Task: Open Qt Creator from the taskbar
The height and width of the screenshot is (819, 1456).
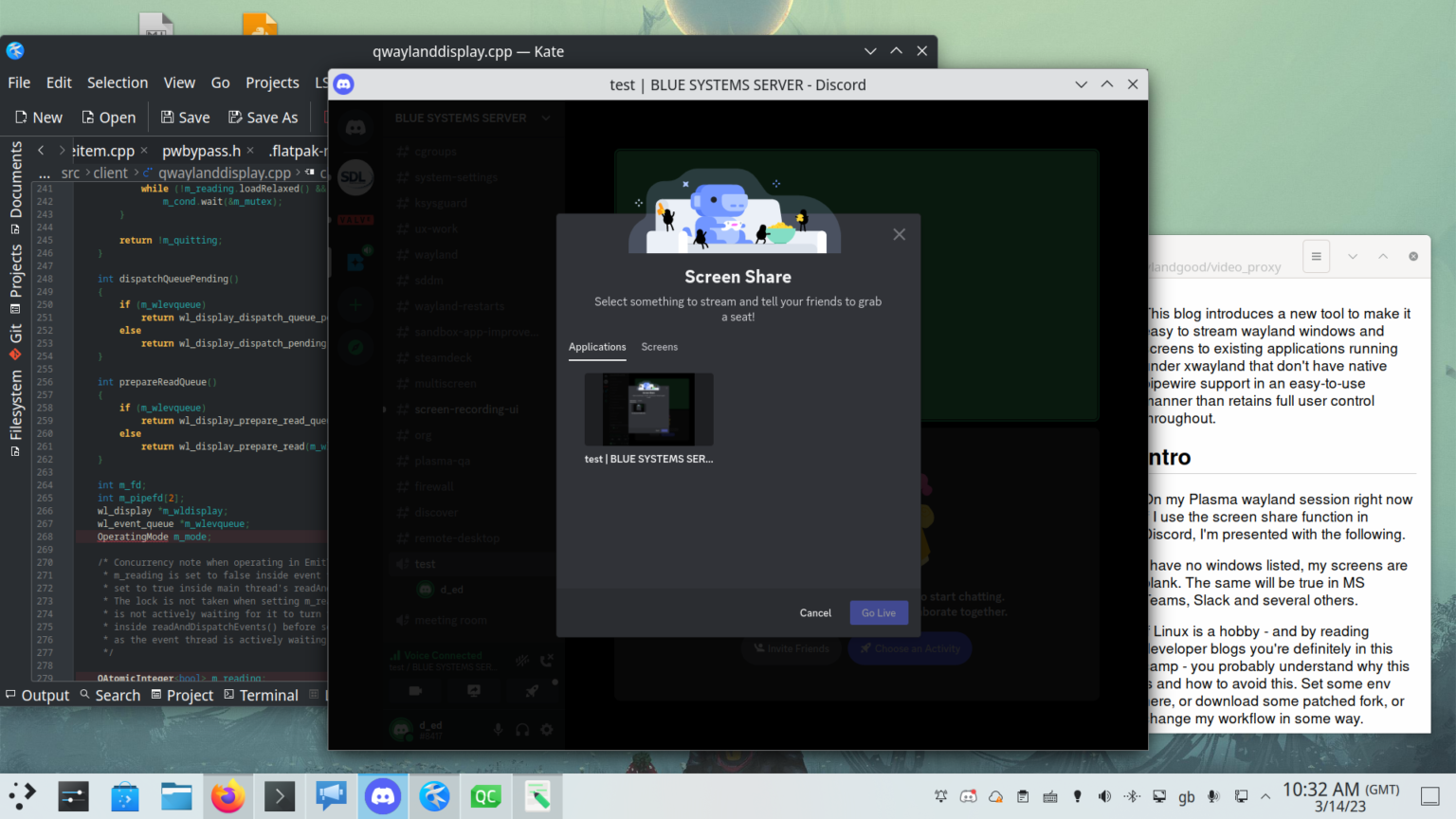Action: coord(485,797)
